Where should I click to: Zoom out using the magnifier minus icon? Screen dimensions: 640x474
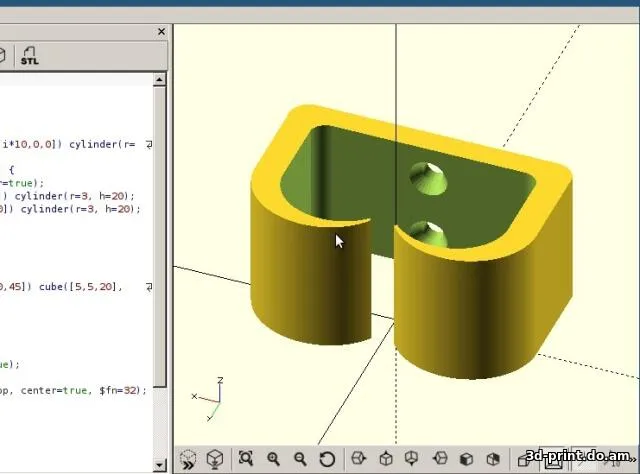click(x=300, y=459)
